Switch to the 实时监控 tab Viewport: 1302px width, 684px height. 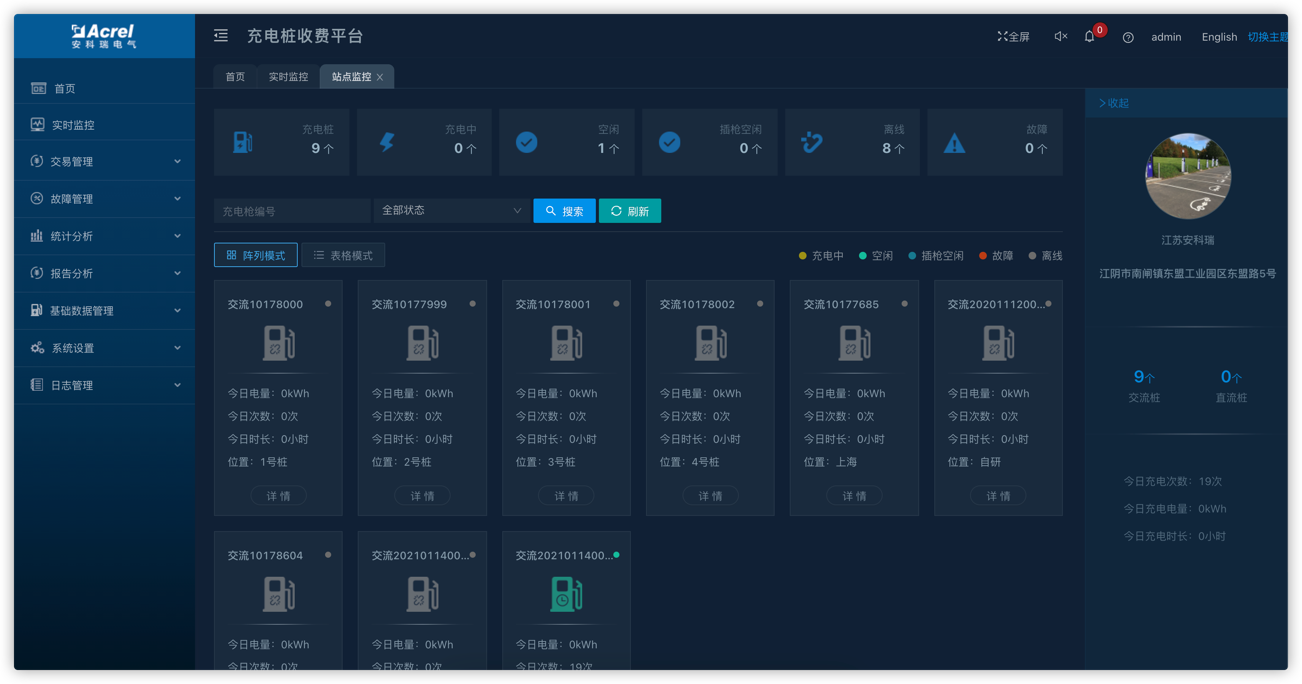[x=288, y=77]
